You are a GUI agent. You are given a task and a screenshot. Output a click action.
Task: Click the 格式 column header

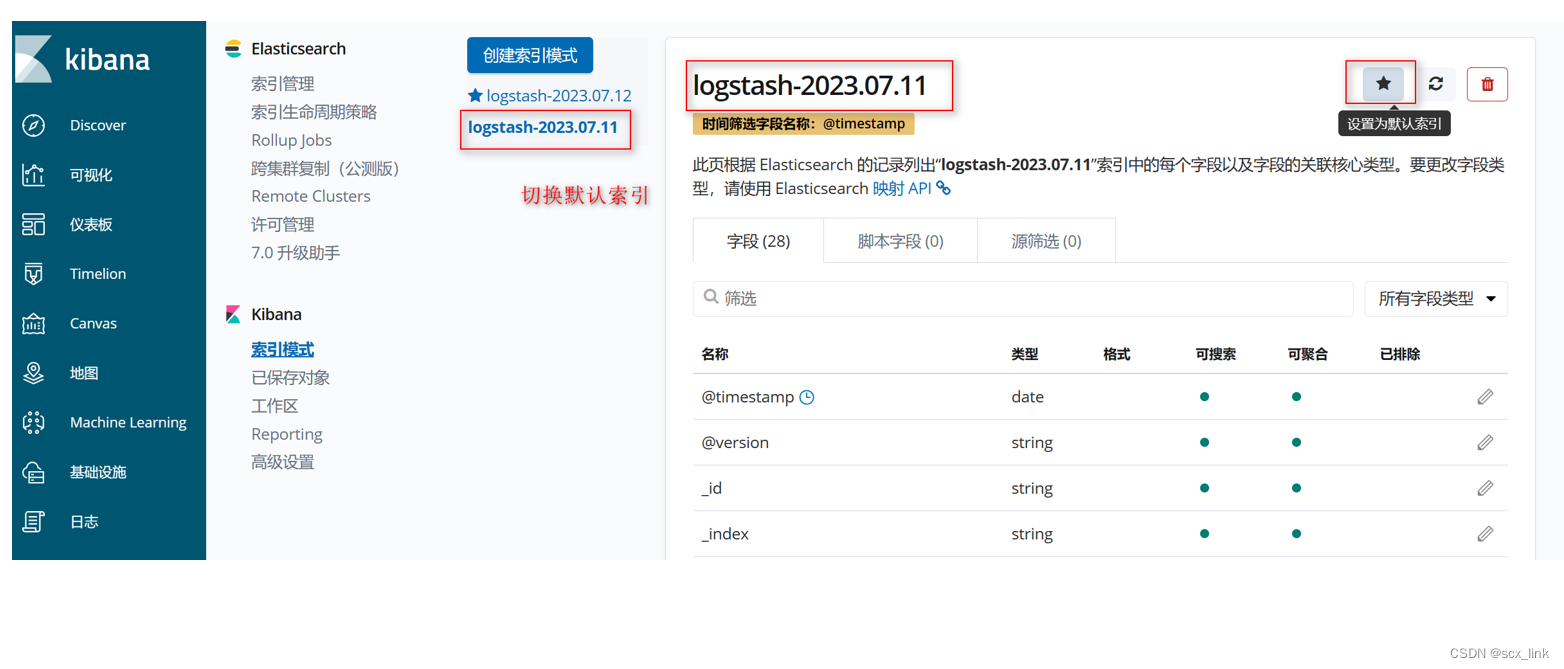(x=1117, y=354)
